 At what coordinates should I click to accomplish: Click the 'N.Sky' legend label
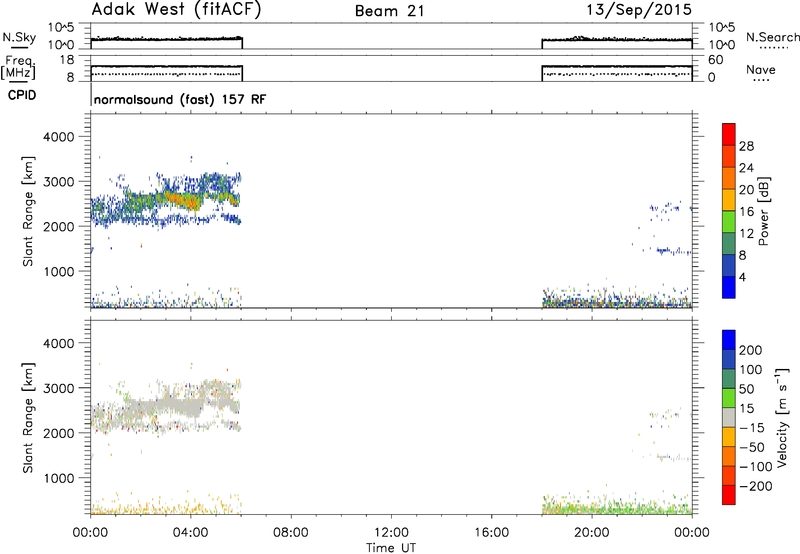pos(19,37)
